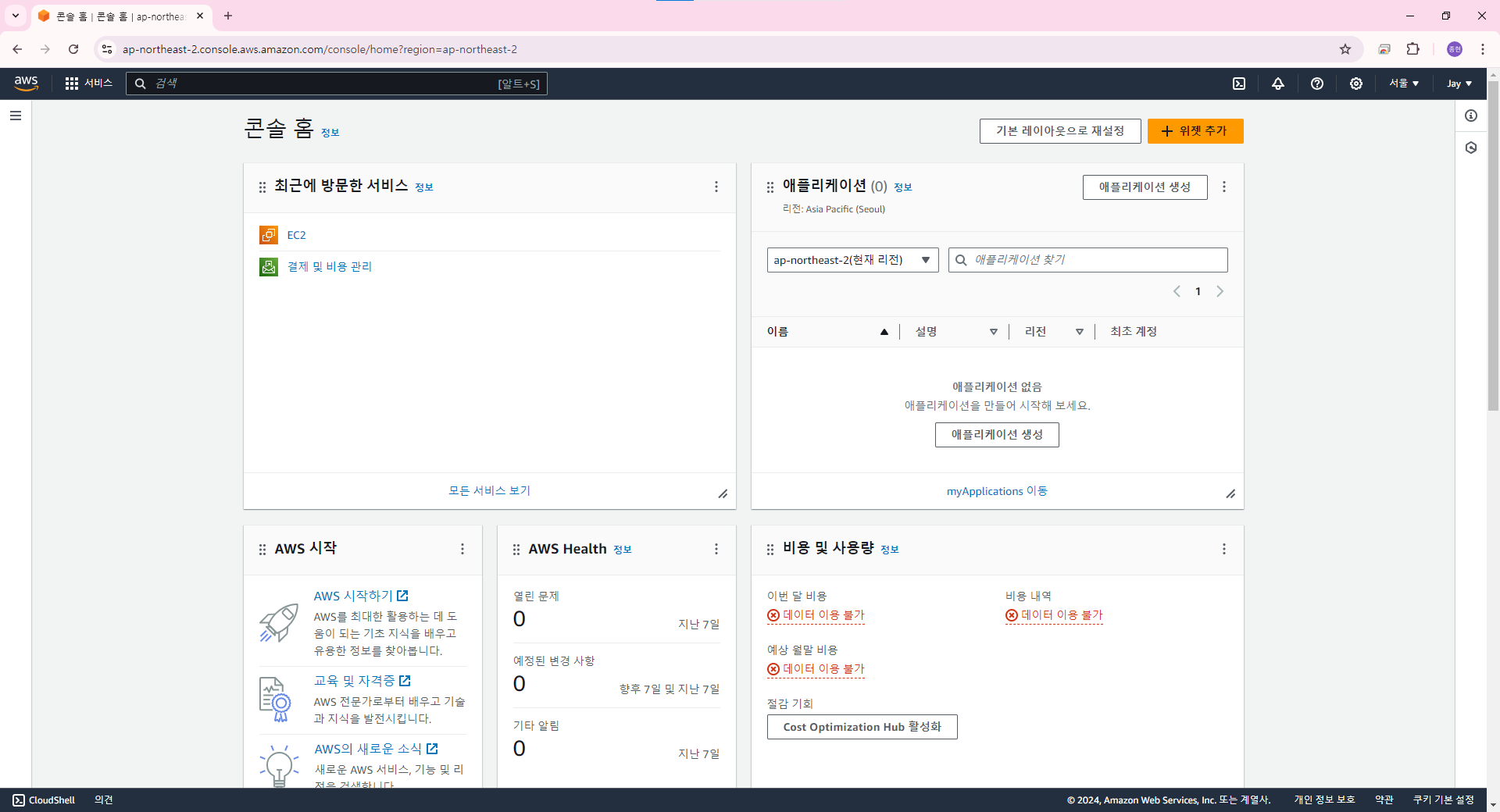Click previous page arrow in applications table
This screenshot has width=1500, height=812.
(x=1177, y=291)
